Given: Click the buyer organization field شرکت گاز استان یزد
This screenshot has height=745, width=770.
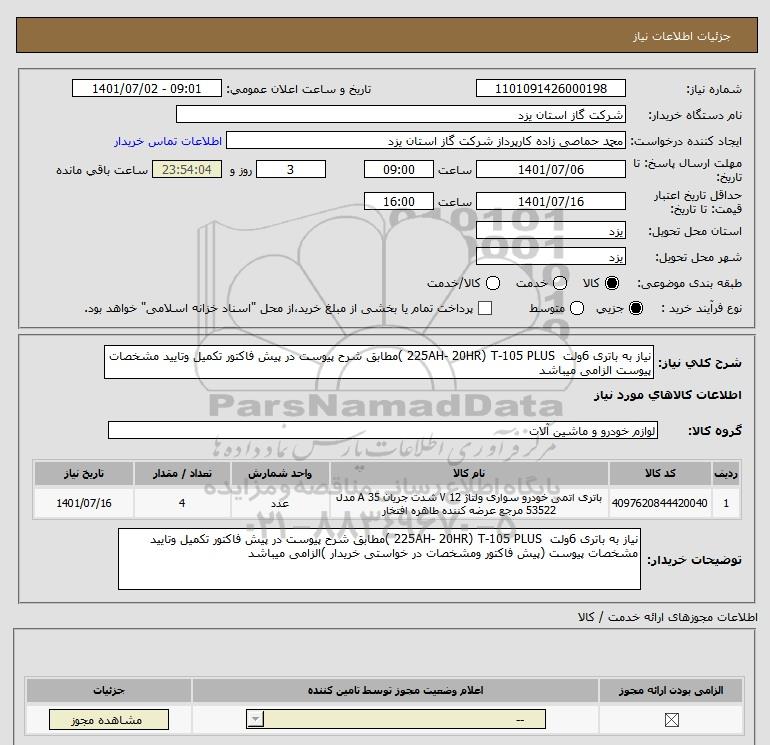Looking at the screenshot, I should pos(401,114).
